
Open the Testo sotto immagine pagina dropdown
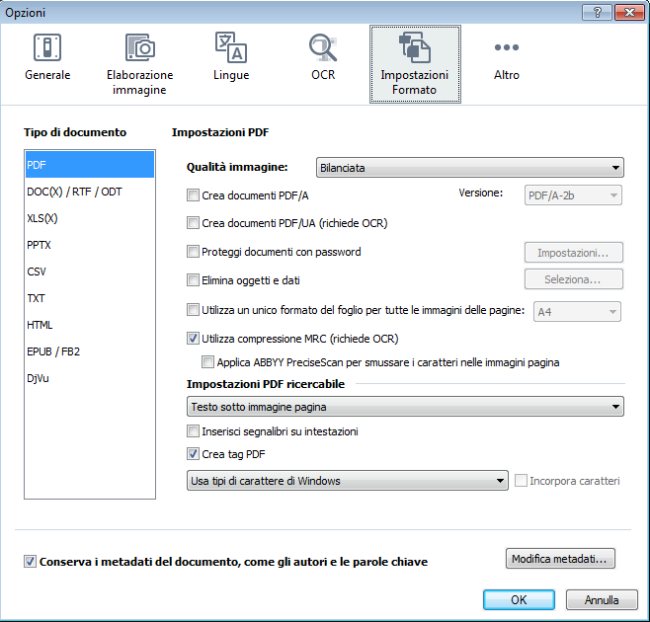pos(405,407)
